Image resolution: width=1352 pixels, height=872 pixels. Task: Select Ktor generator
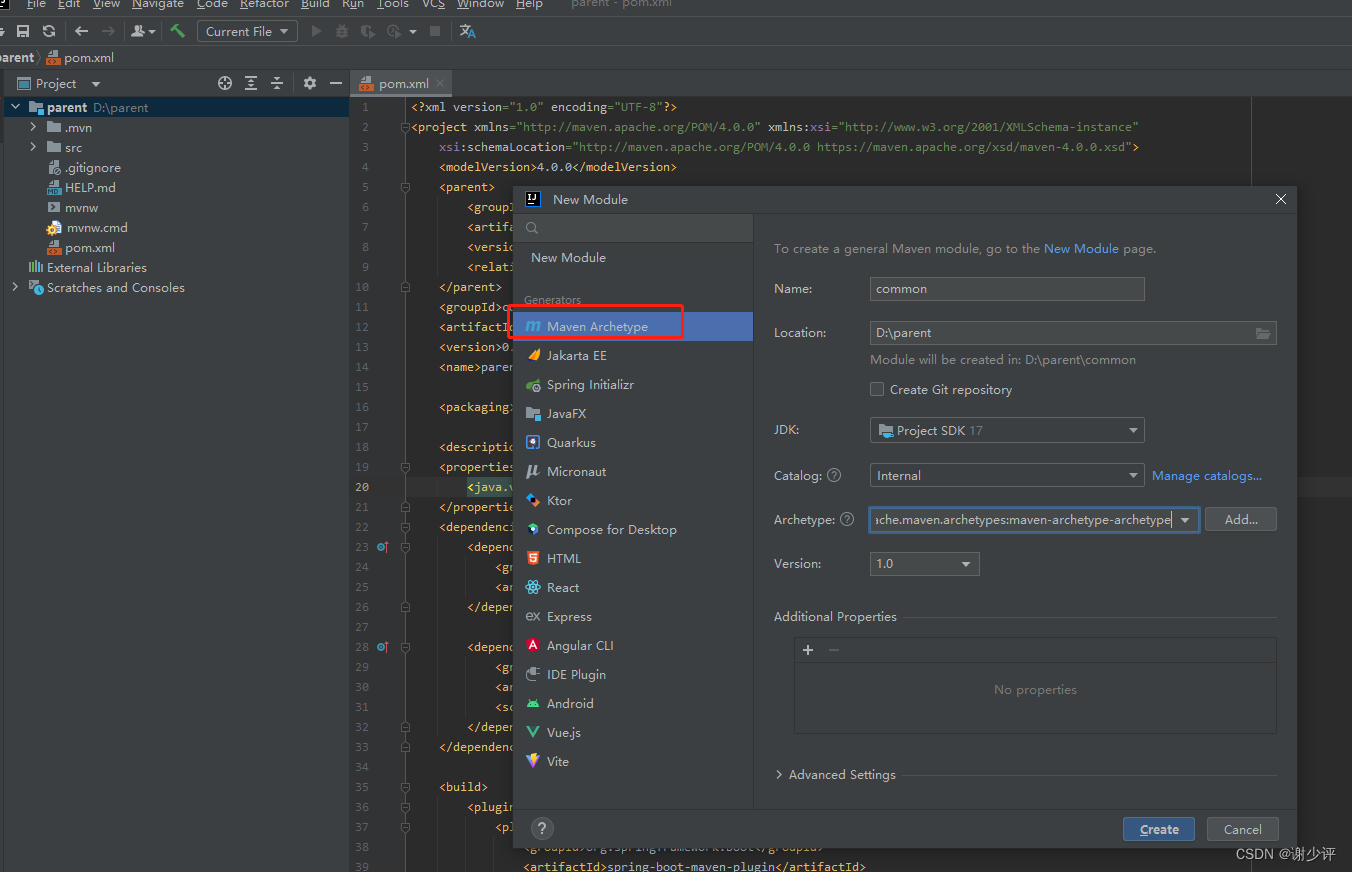click(632, 501)
